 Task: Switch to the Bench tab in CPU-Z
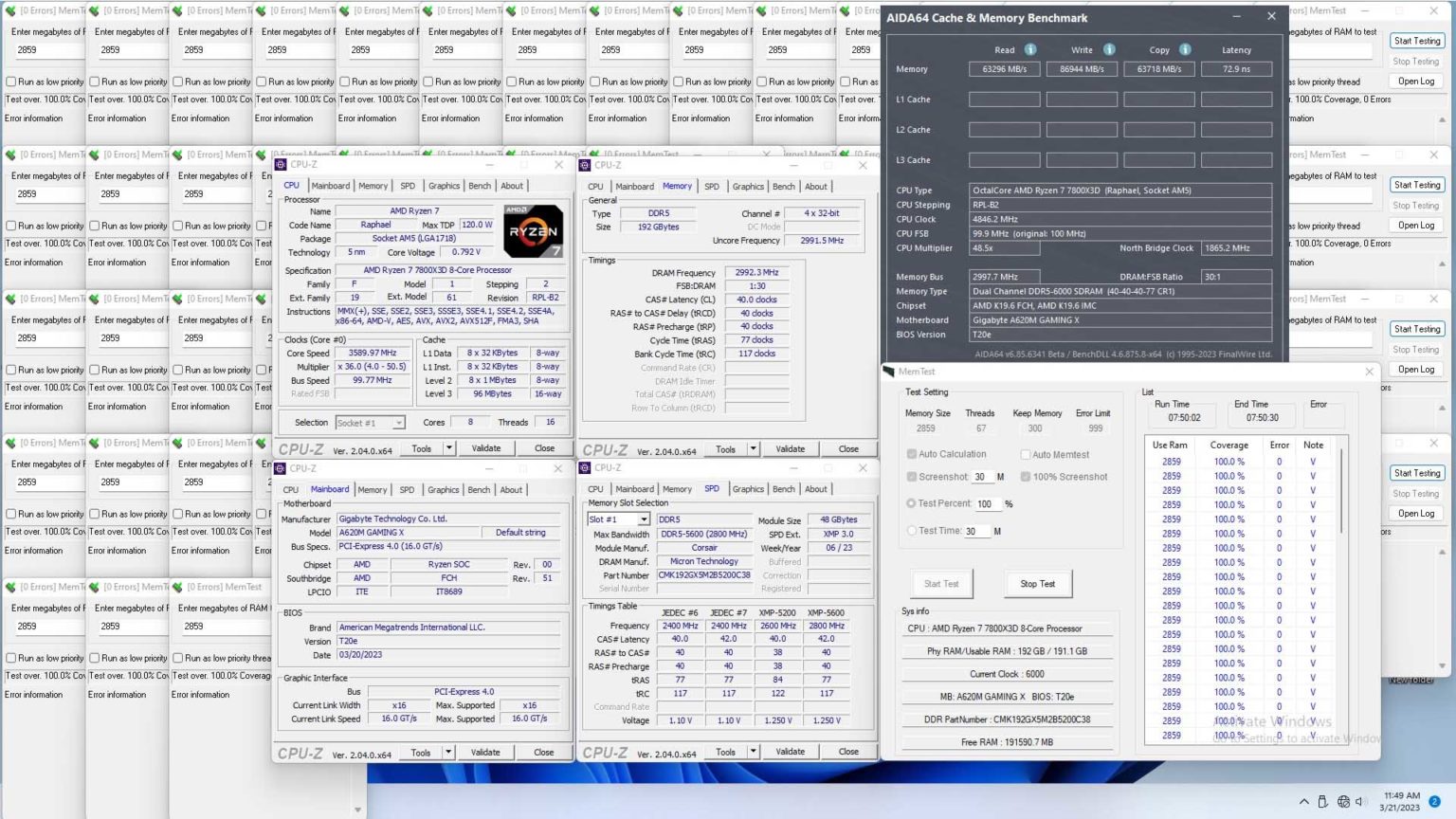pos(479,186)
